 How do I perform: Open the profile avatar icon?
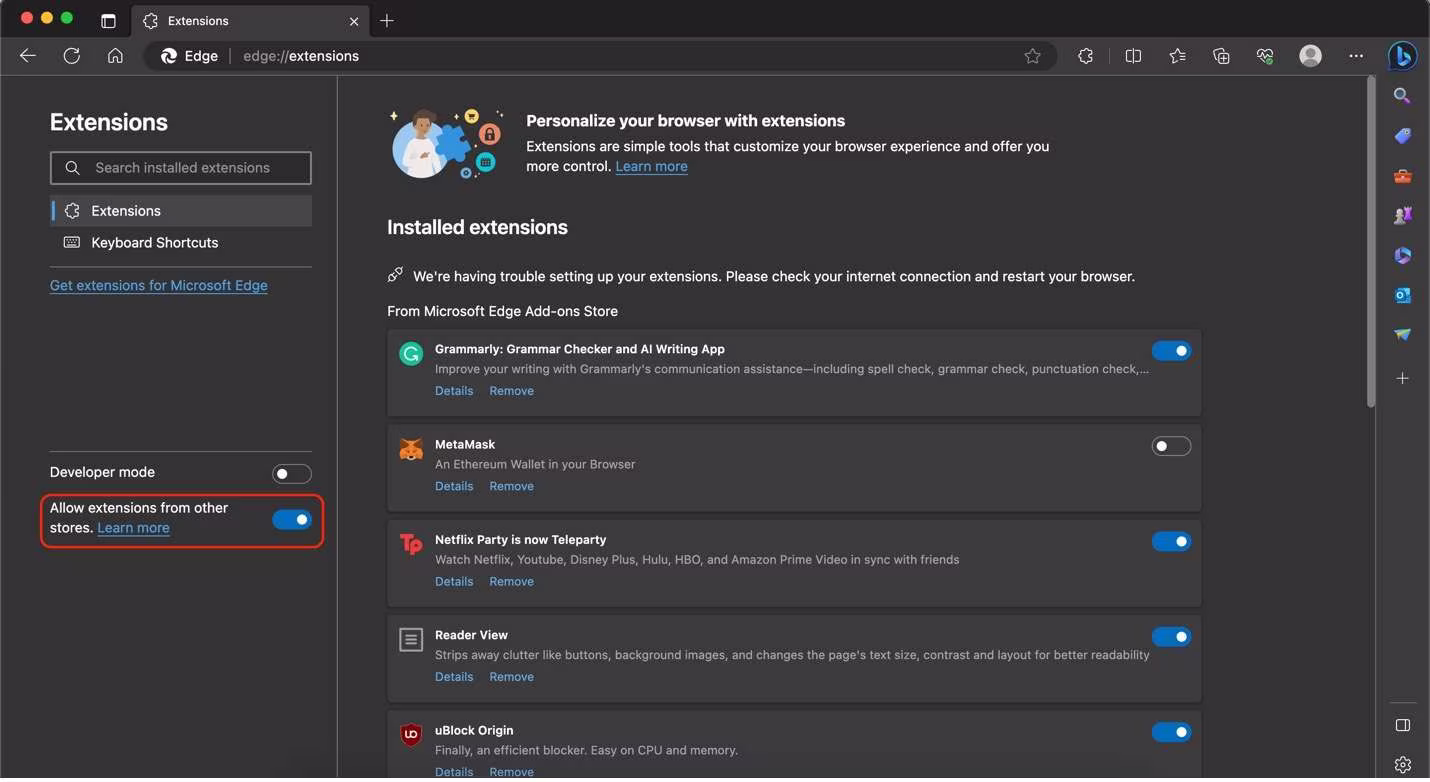click(x=1310, y=56)
